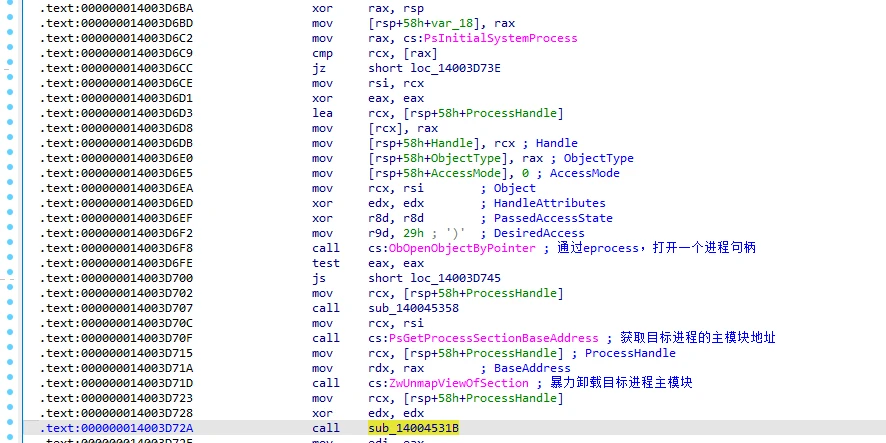Viewport: 886px width, 443px height.
Task: Toggle breakpoint dot at address 14003D700
Action: click(10, 270)
